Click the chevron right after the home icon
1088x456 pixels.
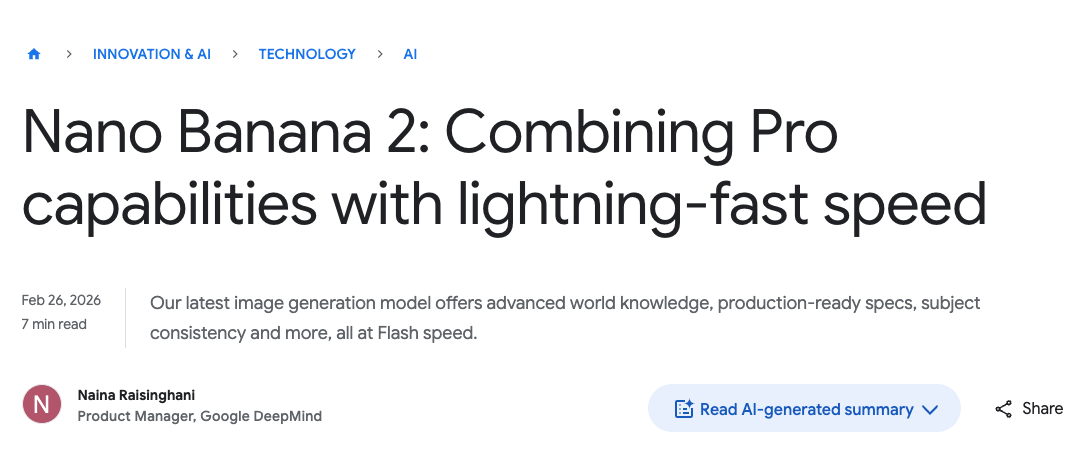point(69,54)
